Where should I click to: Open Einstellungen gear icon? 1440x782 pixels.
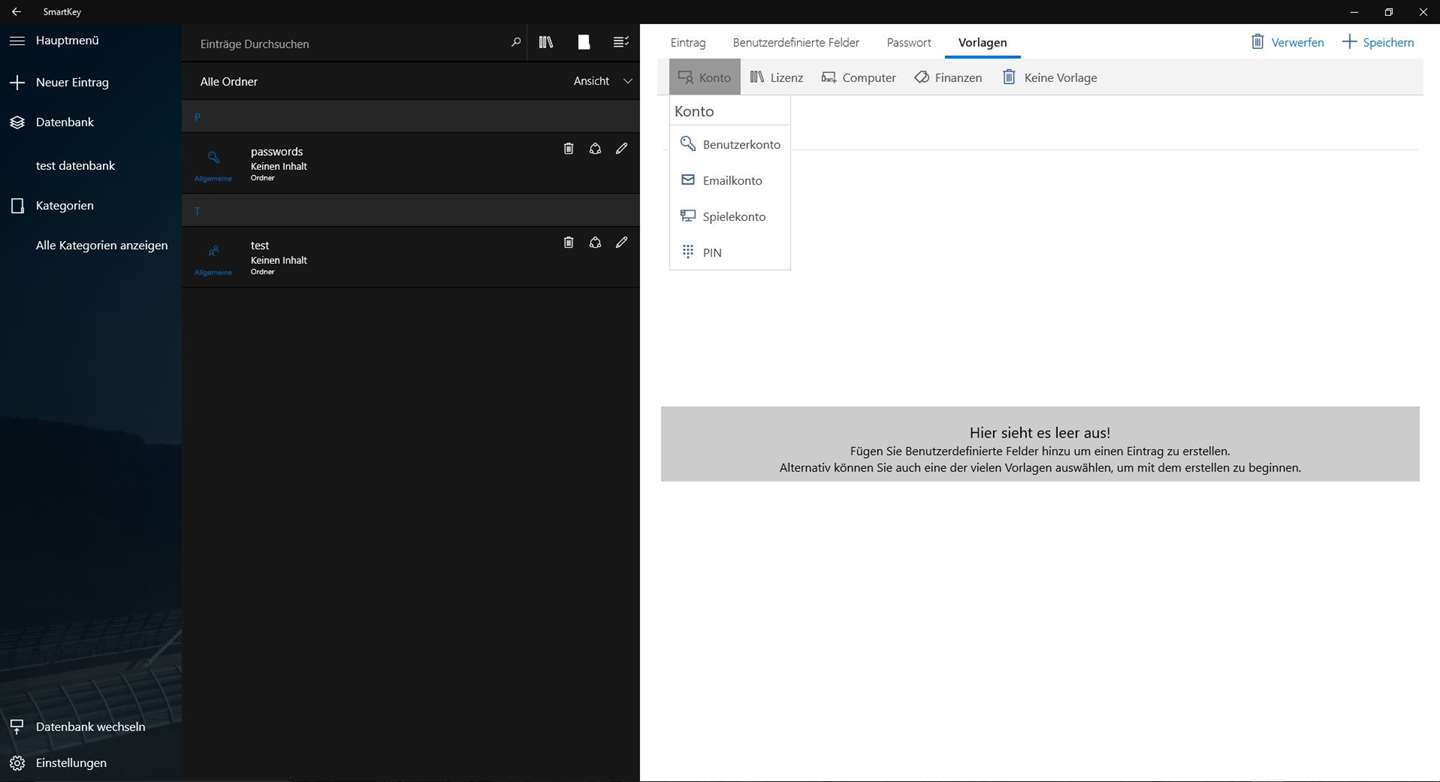[x=17, y=763]
